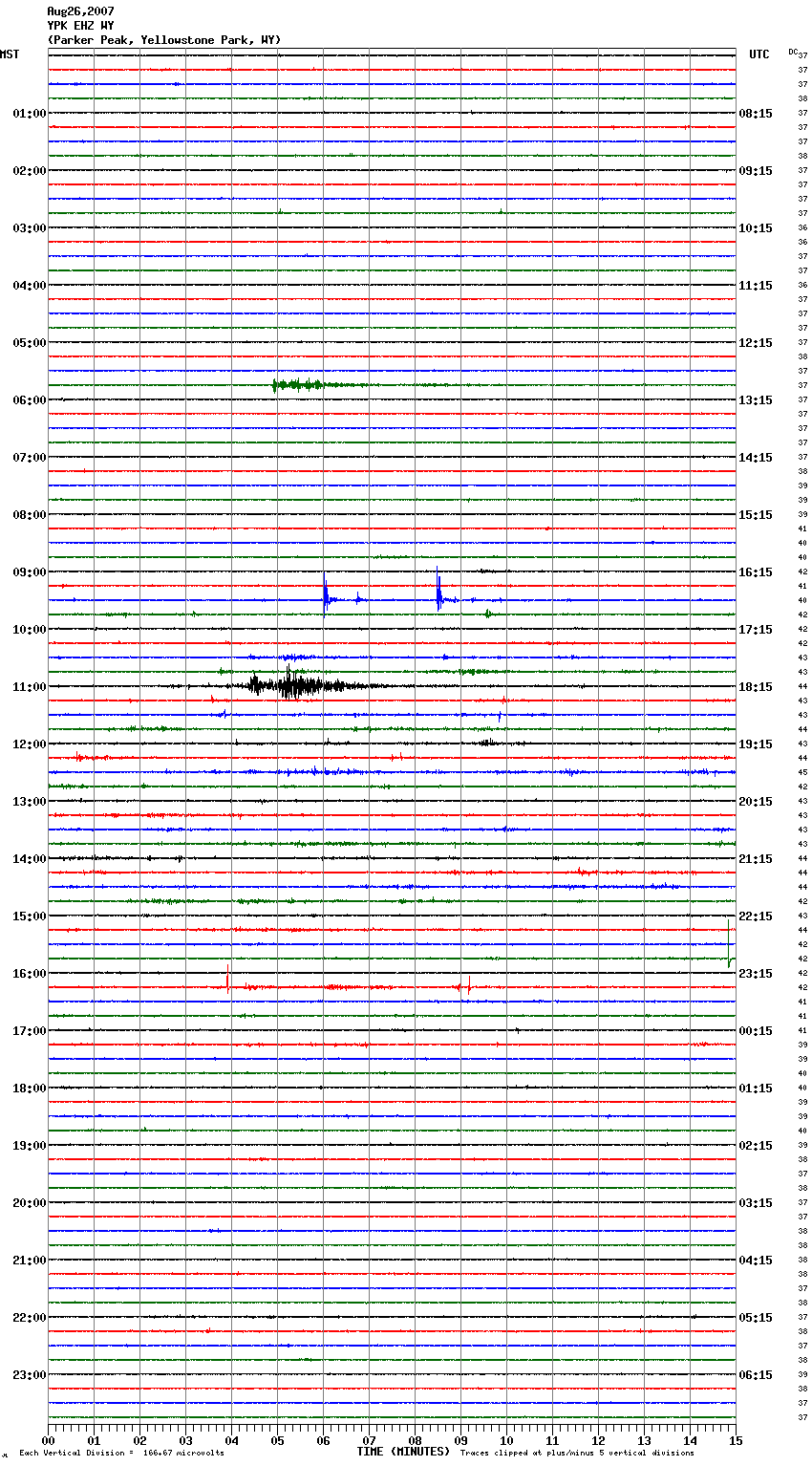Click the "16:15" UTC time label

click(x=756, y=572)
